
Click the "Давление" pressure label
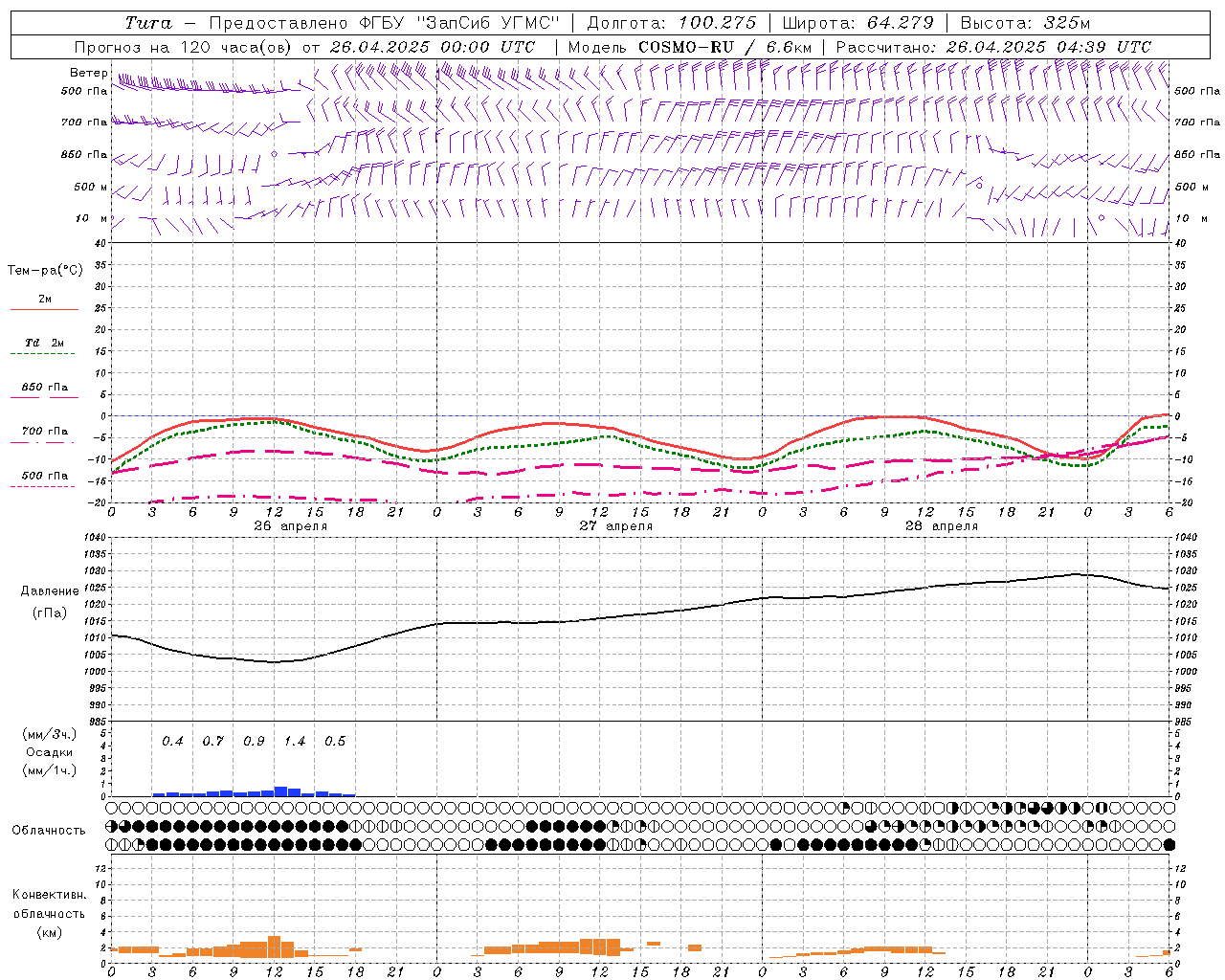pos(50,591)
